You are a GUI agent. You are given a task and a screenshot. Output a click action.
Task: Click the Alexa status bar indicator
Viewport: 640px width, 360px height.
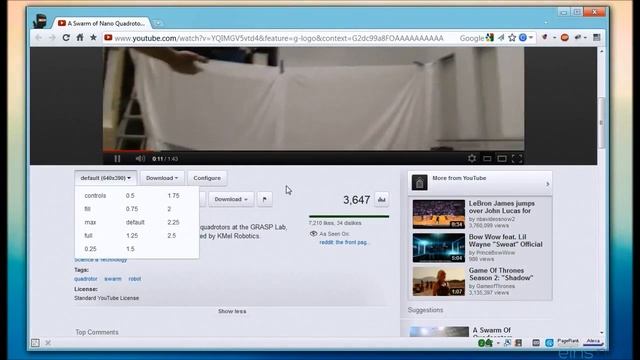593,342
